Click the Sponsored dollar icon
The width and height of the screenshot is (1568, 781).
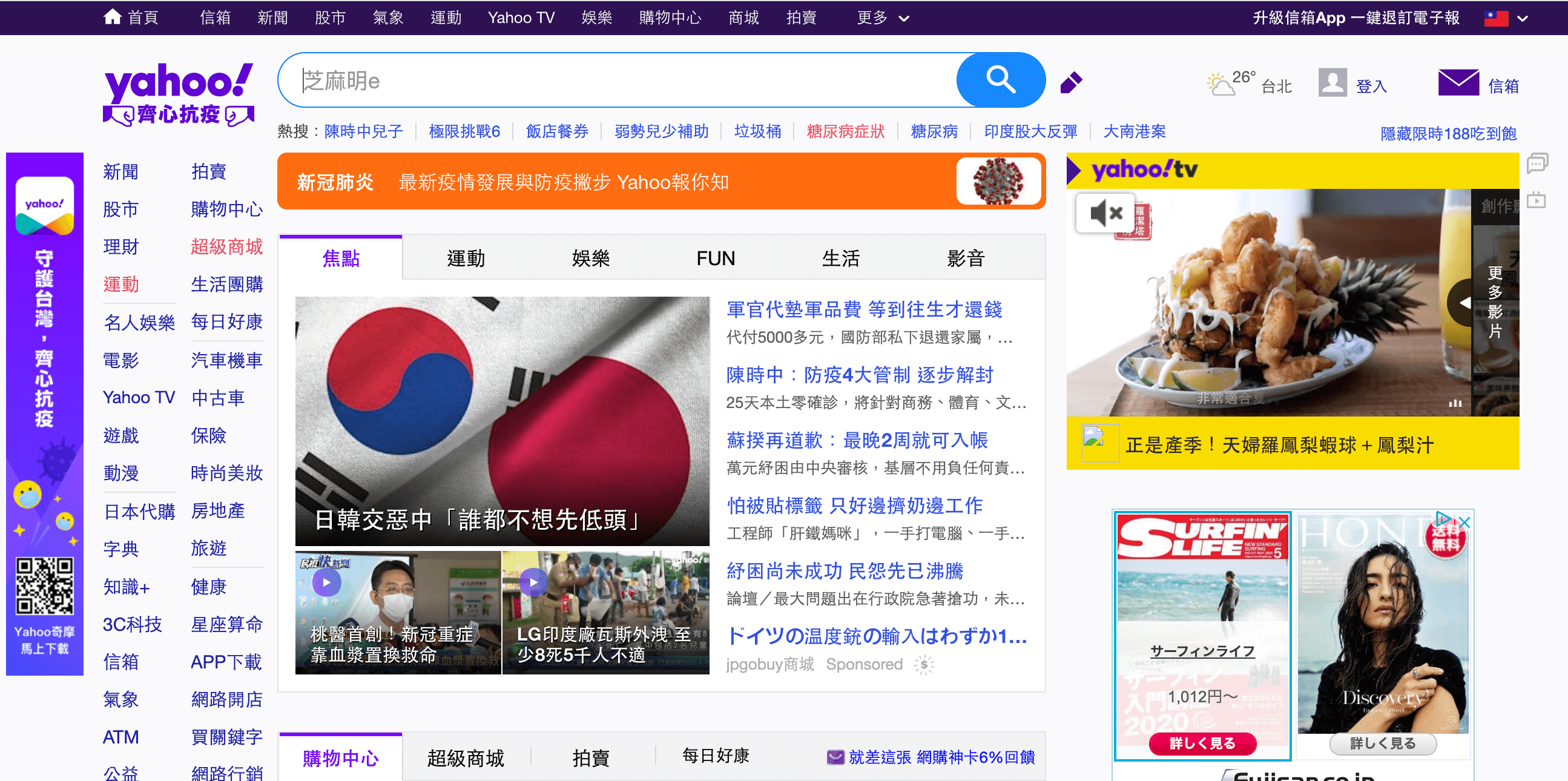pyautogui.click(x=924, y=665)
